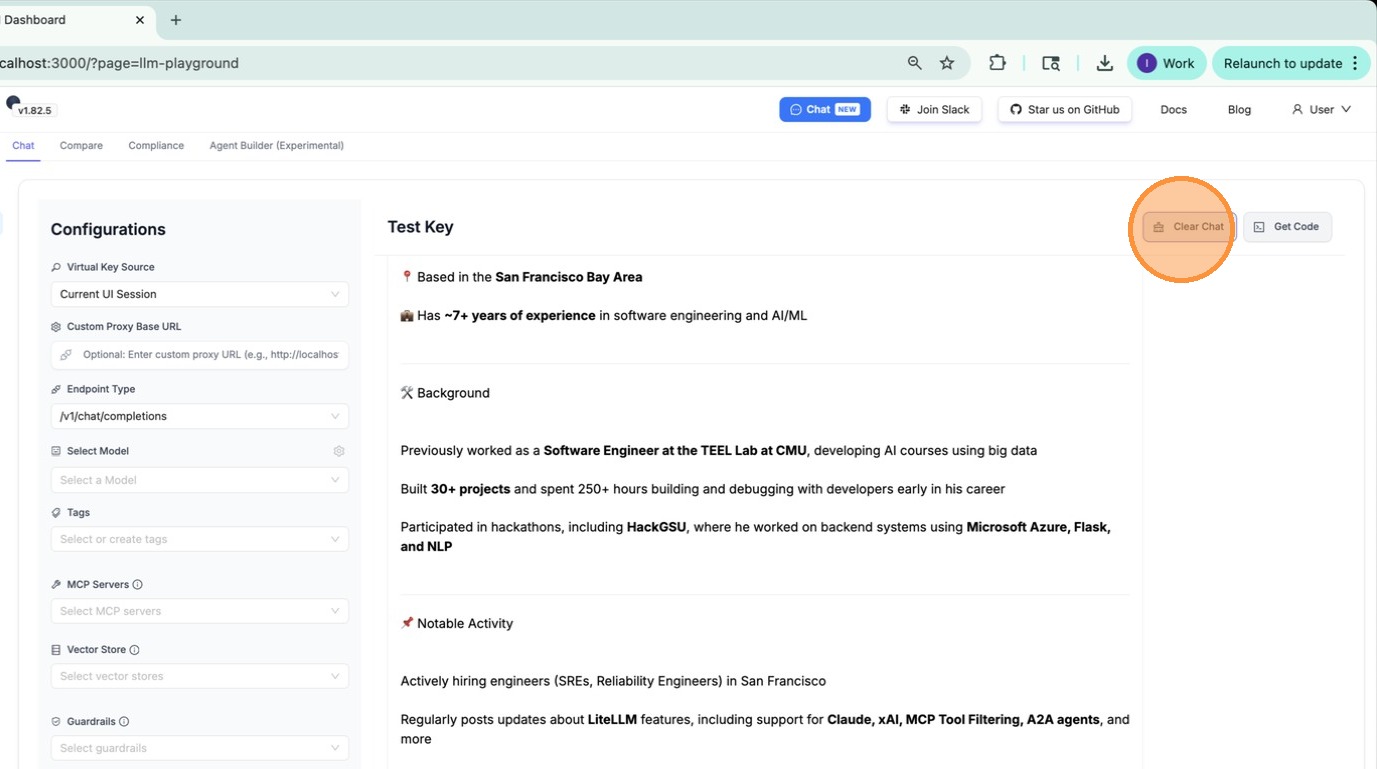Open the Select a Model dropdown
The height and width of the screenshot is (769, 1377).
click(199, 480)
